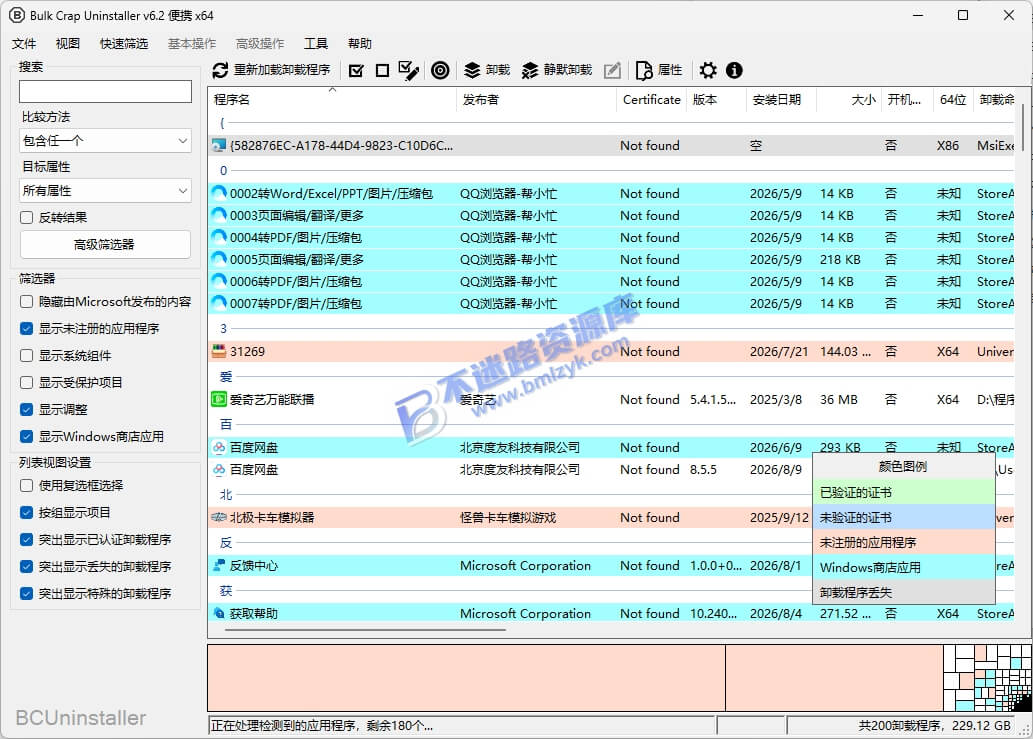Image resolution: width=1033 pixels, height=739 pixels.
Task: Open the 高级操作 menu
Action: [260, 43]
